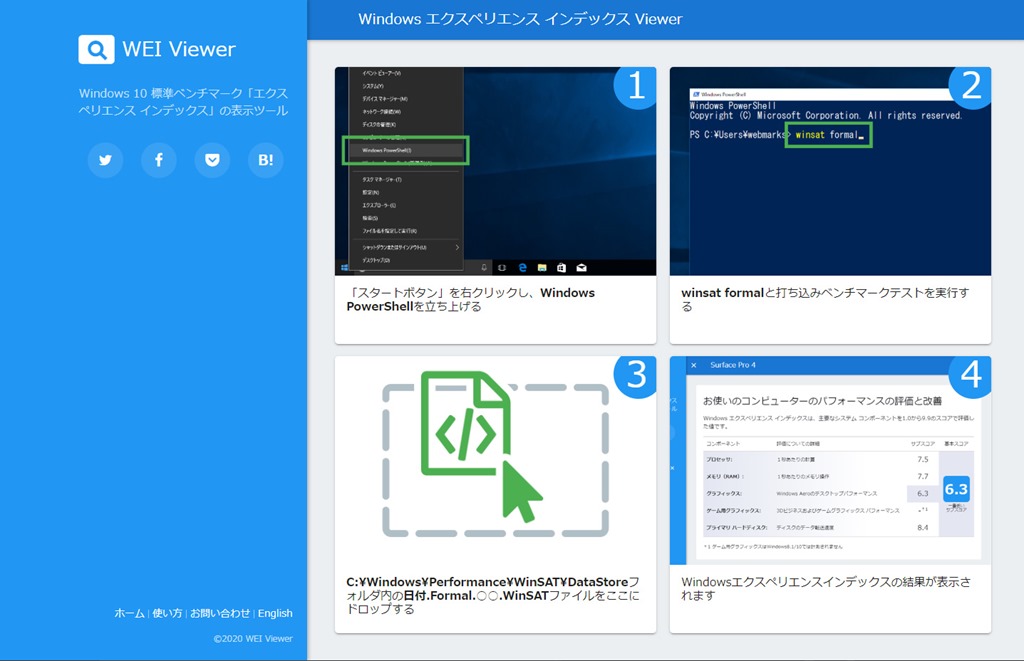Open the 使い方 footer link
Image resolution: width=1024 pixels, height=661 pixels.
point(167,613)
